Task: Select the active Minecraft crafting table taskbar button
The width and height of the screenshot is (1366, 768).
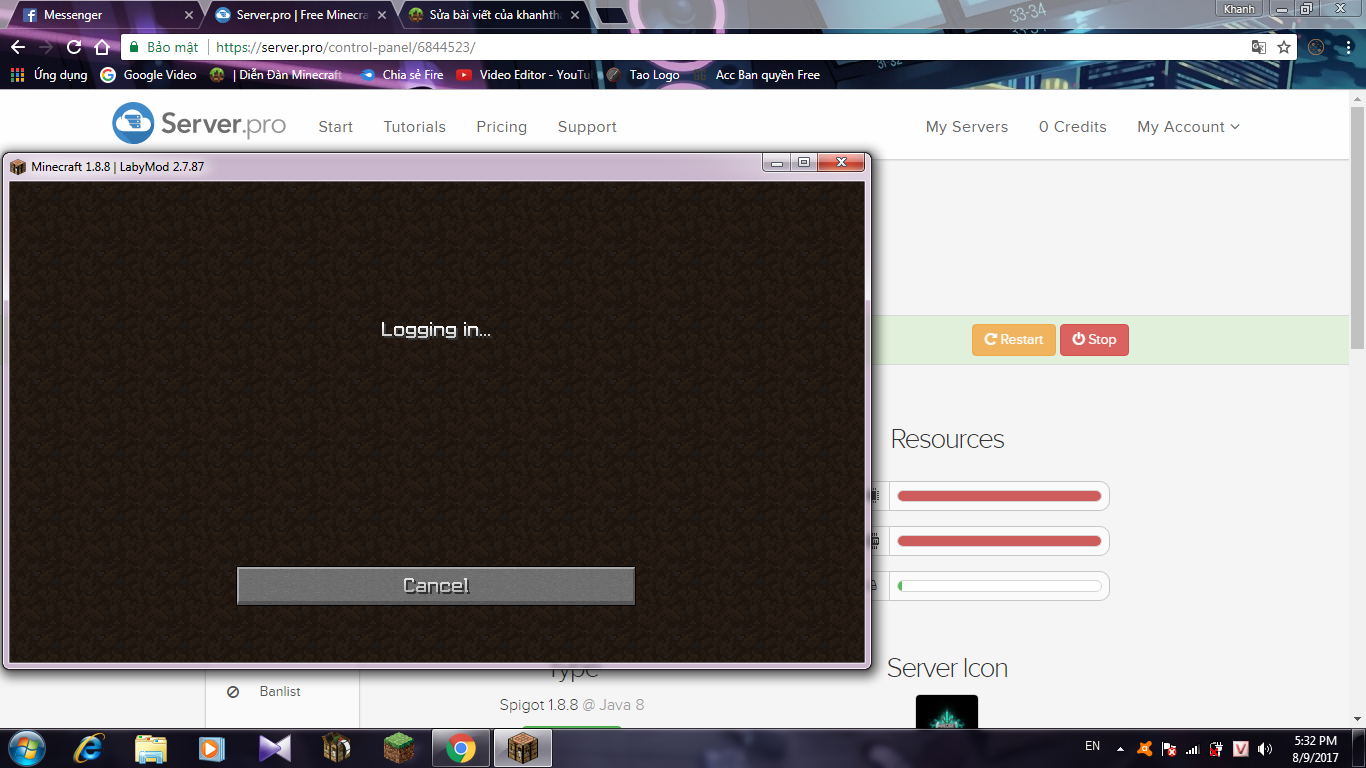Action: tap(522, 748)
